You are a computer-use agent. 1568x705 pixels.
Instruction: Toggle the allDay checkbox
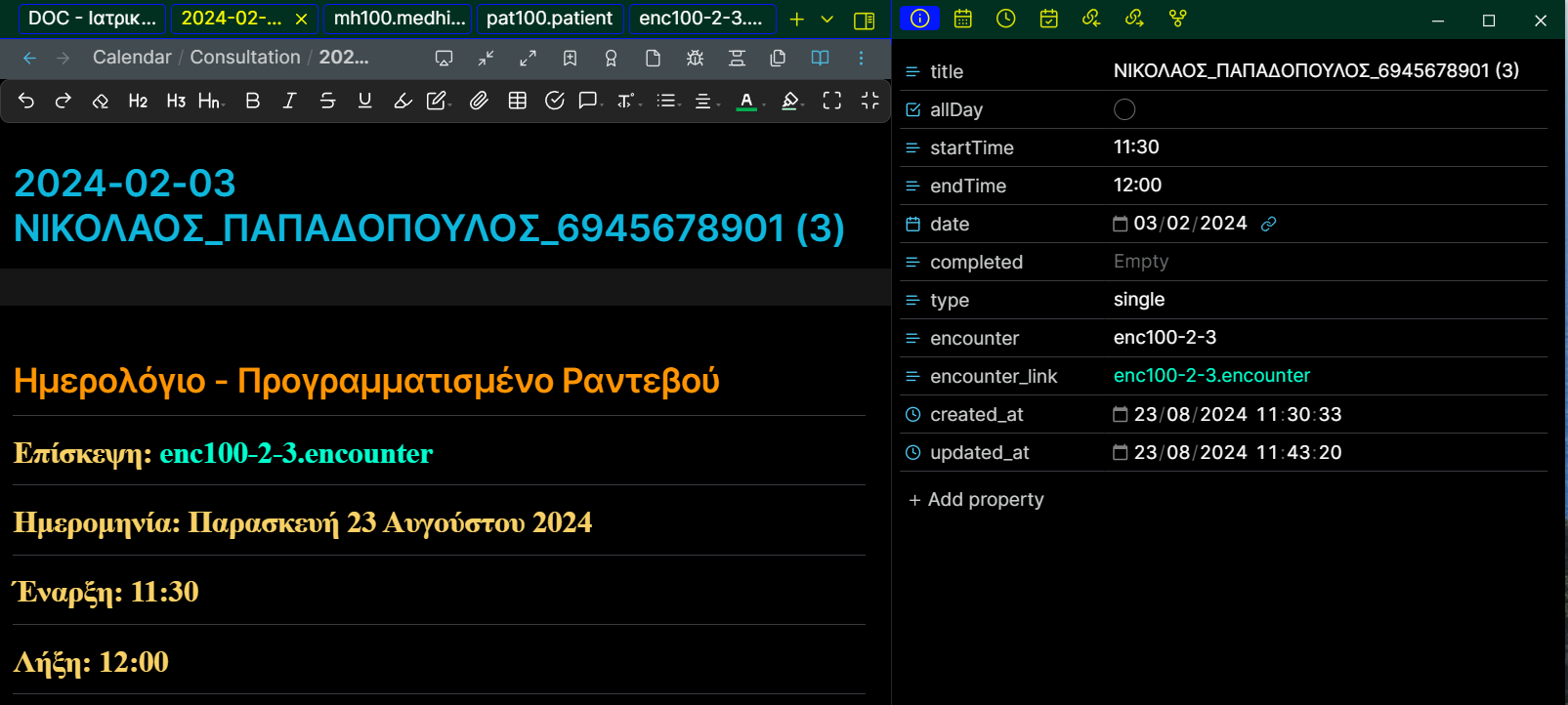1124,109
